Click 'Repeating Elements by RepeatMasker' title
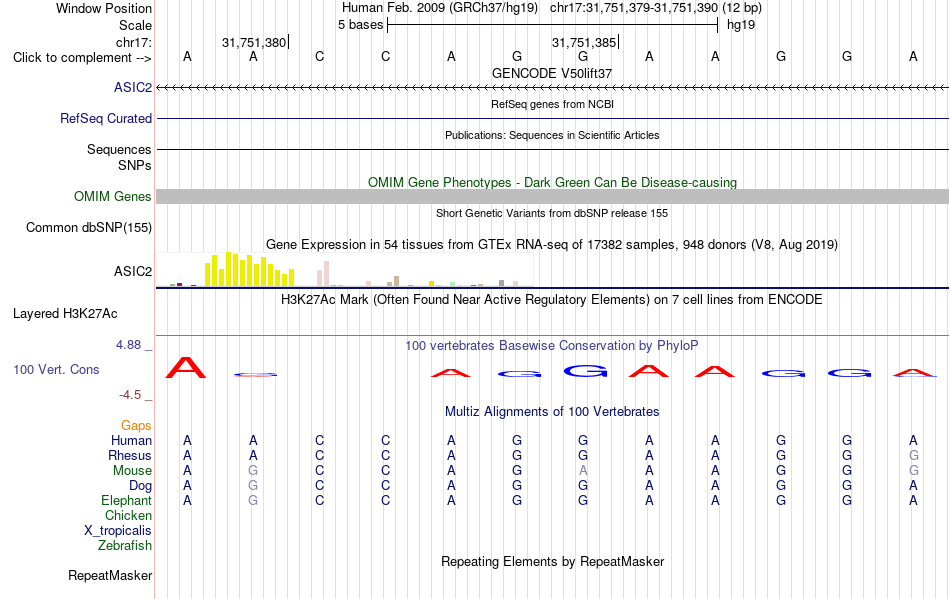 [553, 561]
